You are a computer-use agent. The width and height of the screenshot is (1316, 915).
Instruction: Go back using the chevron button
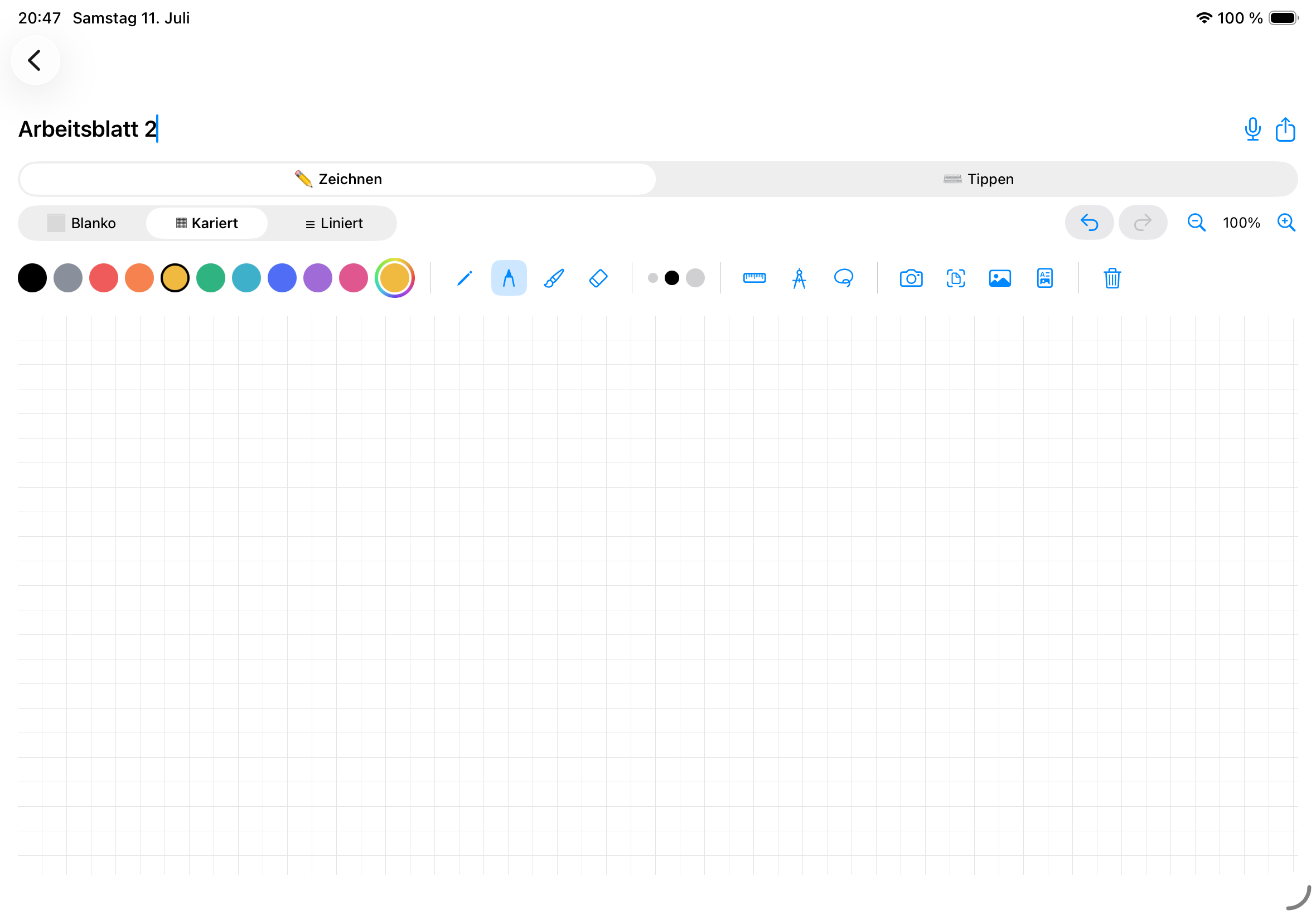click(x=35, y=60)
